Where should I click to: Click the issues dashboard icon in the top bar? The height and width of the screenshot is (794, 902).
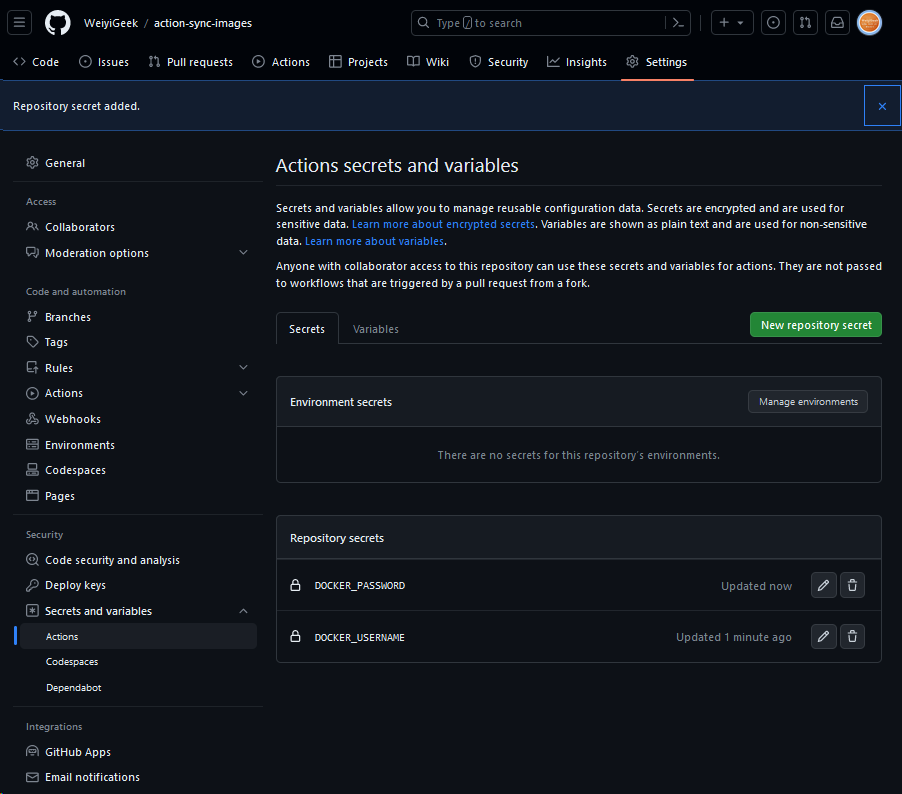(773, 22)
